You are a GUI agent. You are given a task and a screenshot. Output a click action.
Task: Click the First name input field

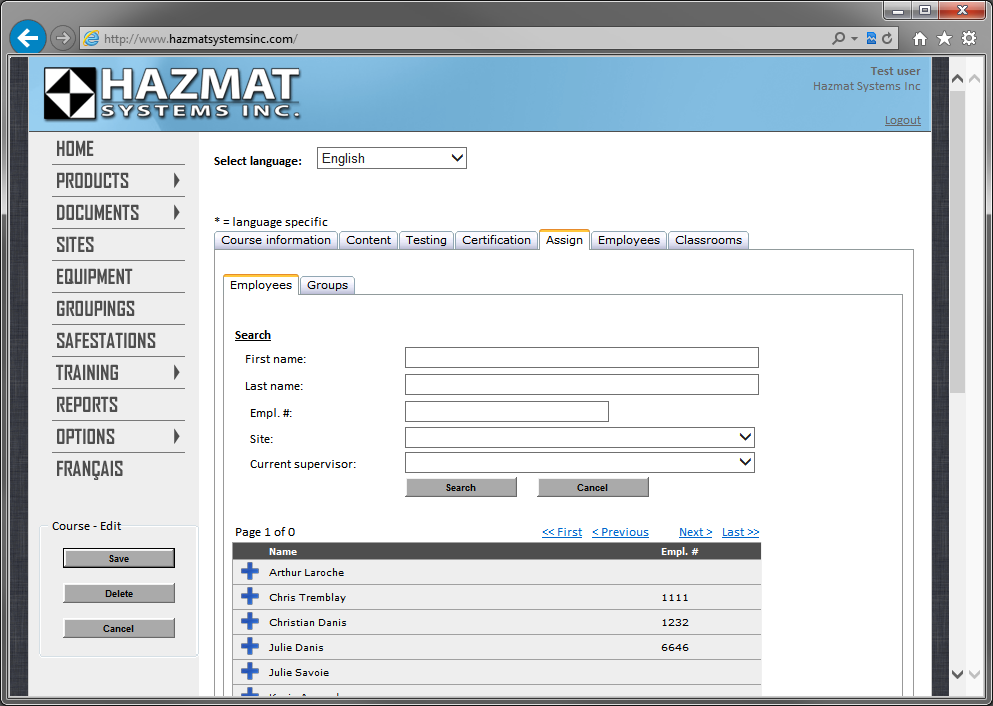point(581,358)
